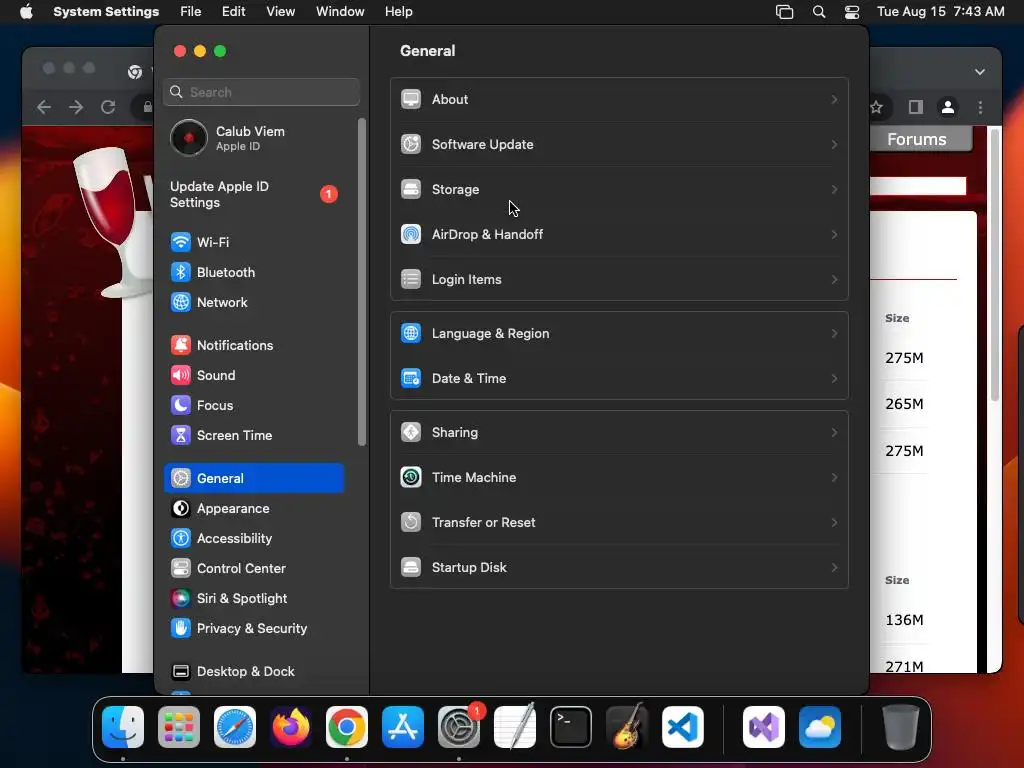Open the View menu

click(281, 12)
